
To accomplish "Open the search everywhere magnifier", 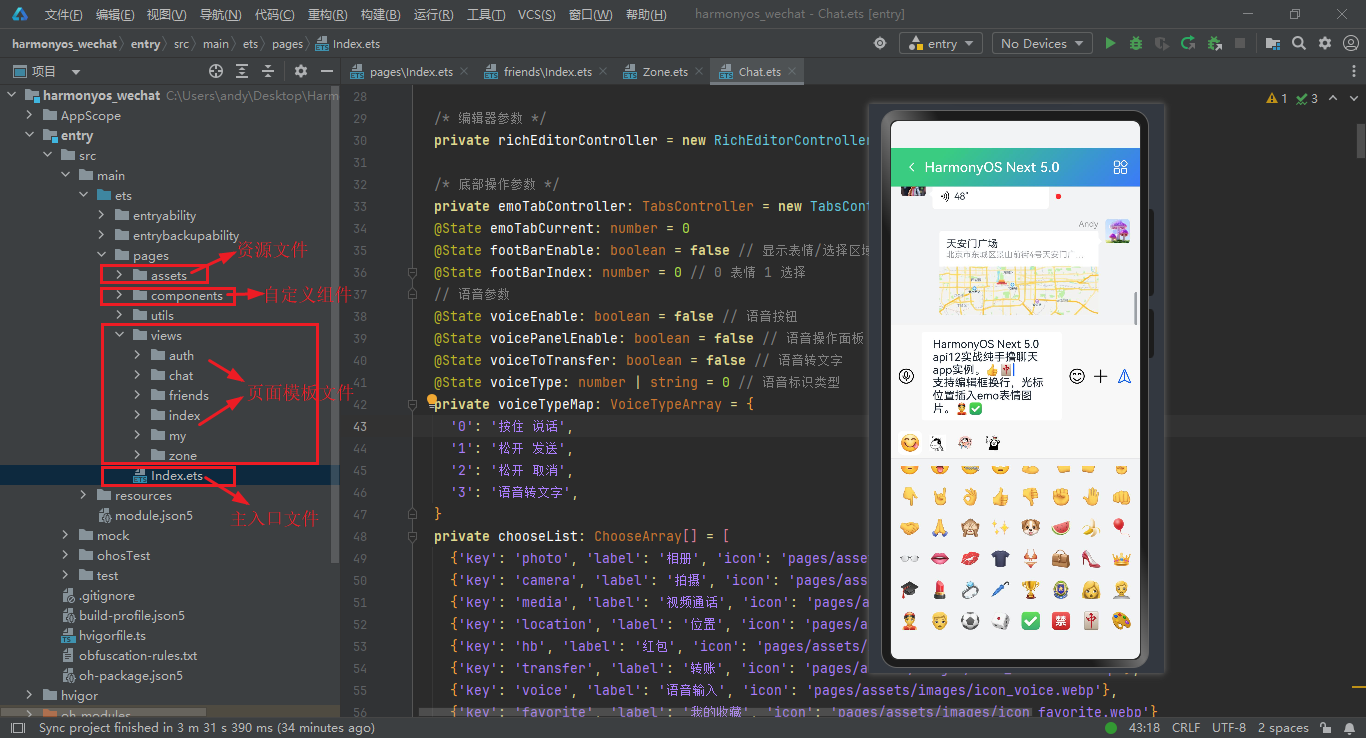I will click(x=1299, y=44).
